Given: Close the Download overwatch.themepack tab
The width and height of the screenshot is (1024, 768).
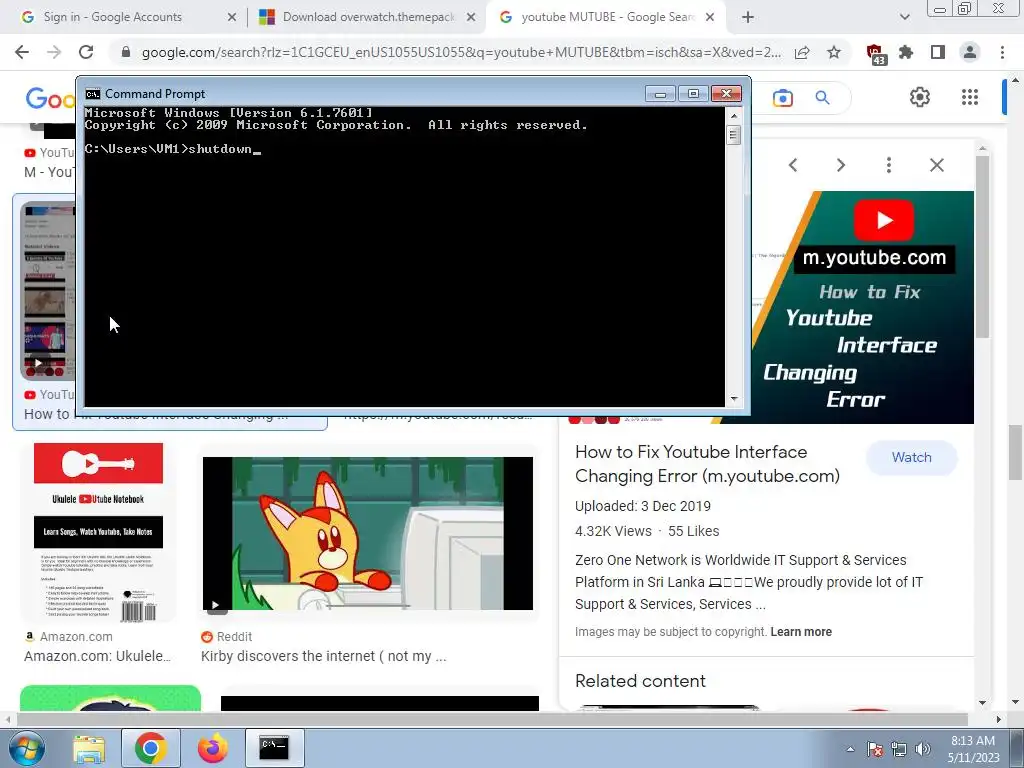Looking at the screenshot, I should click(471, 18).
